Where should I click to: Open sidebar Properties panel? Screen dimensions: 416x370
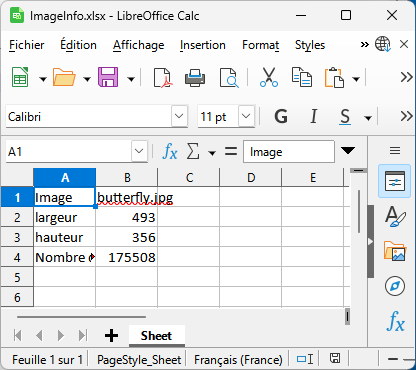(x=395, y=181)
